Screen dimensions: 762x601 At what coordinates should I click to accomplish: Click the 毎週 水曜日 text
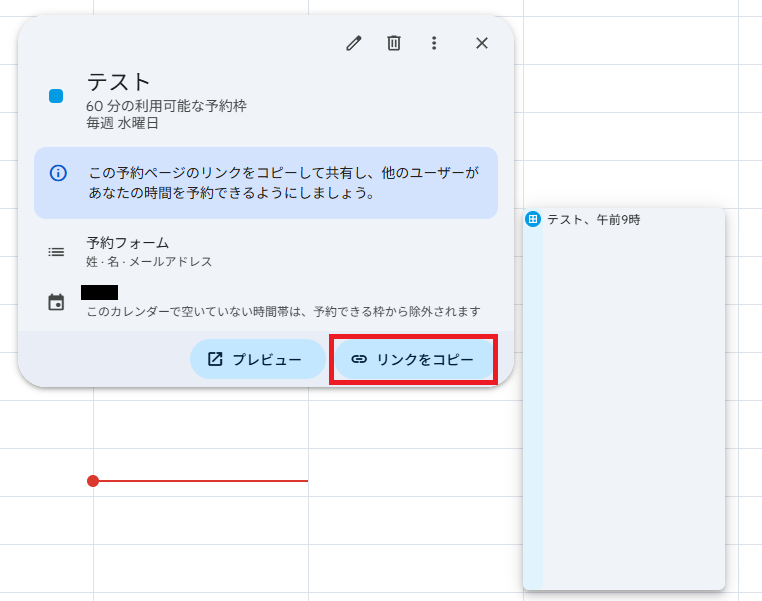pyautogui.click(x=122, y=123)
